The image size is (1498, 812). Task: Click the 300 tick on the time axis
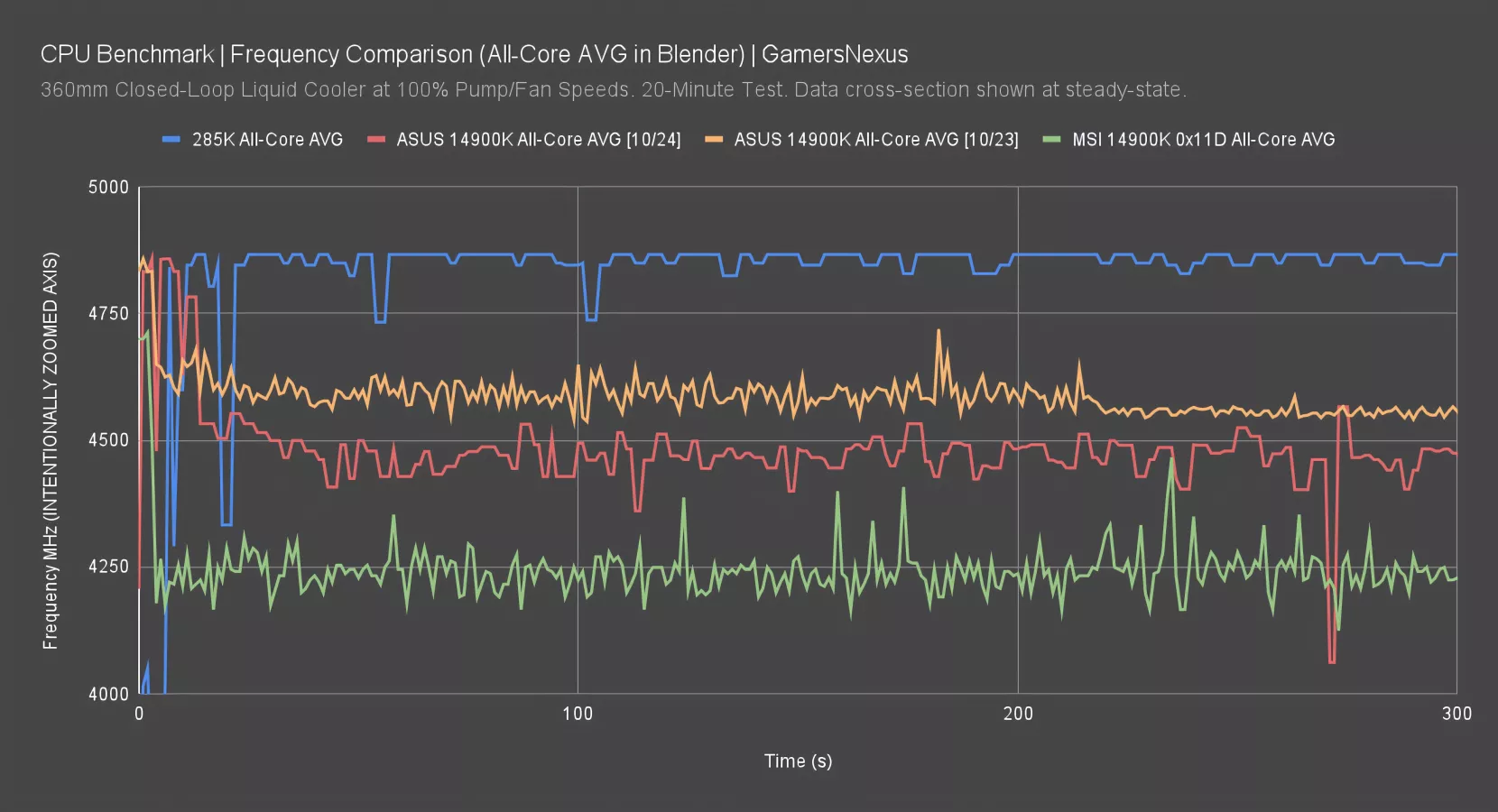[1456, 714]
